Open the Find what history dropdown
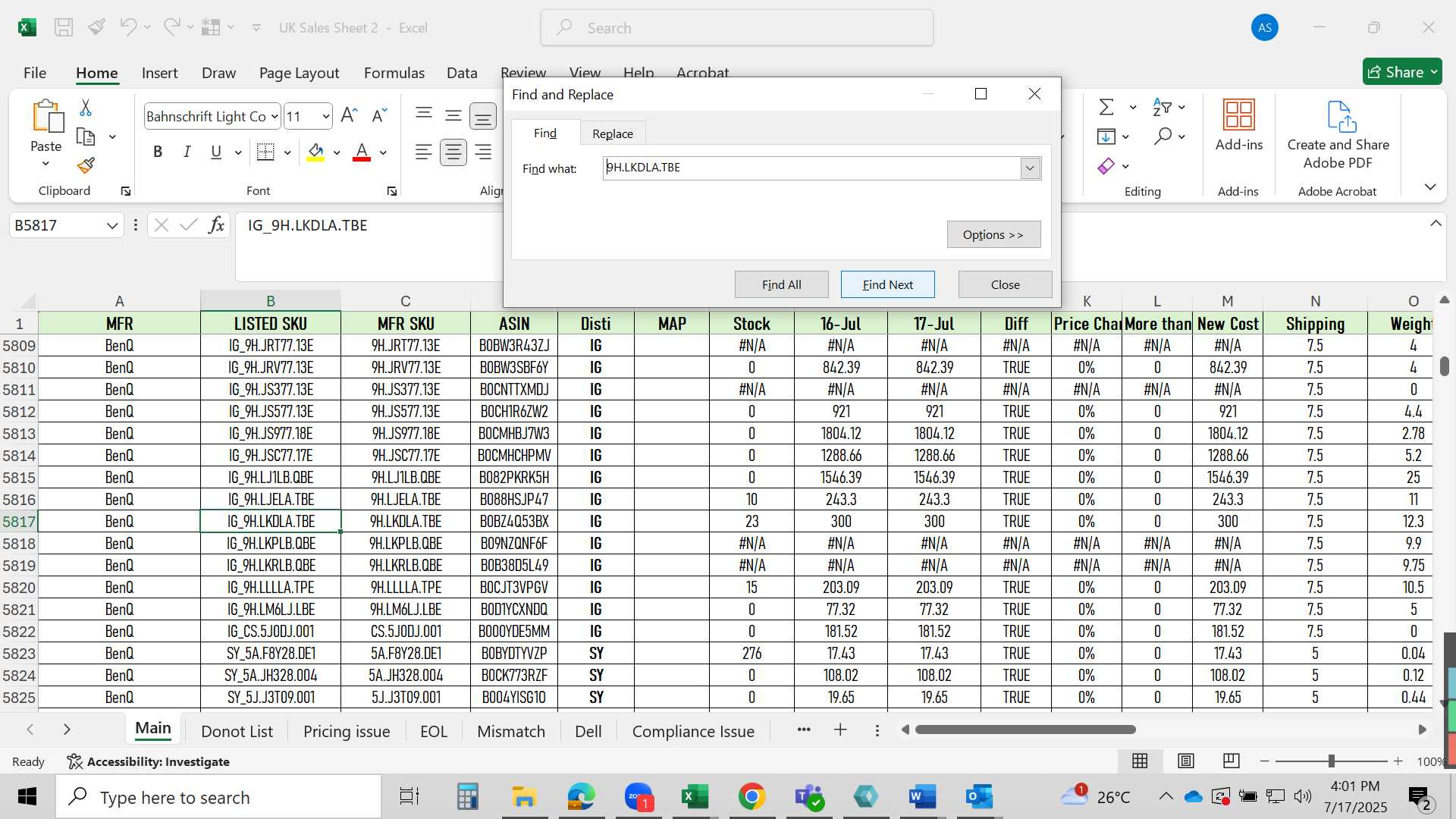Viewport: 1456px width, 819px height. tap(1030, 168)
